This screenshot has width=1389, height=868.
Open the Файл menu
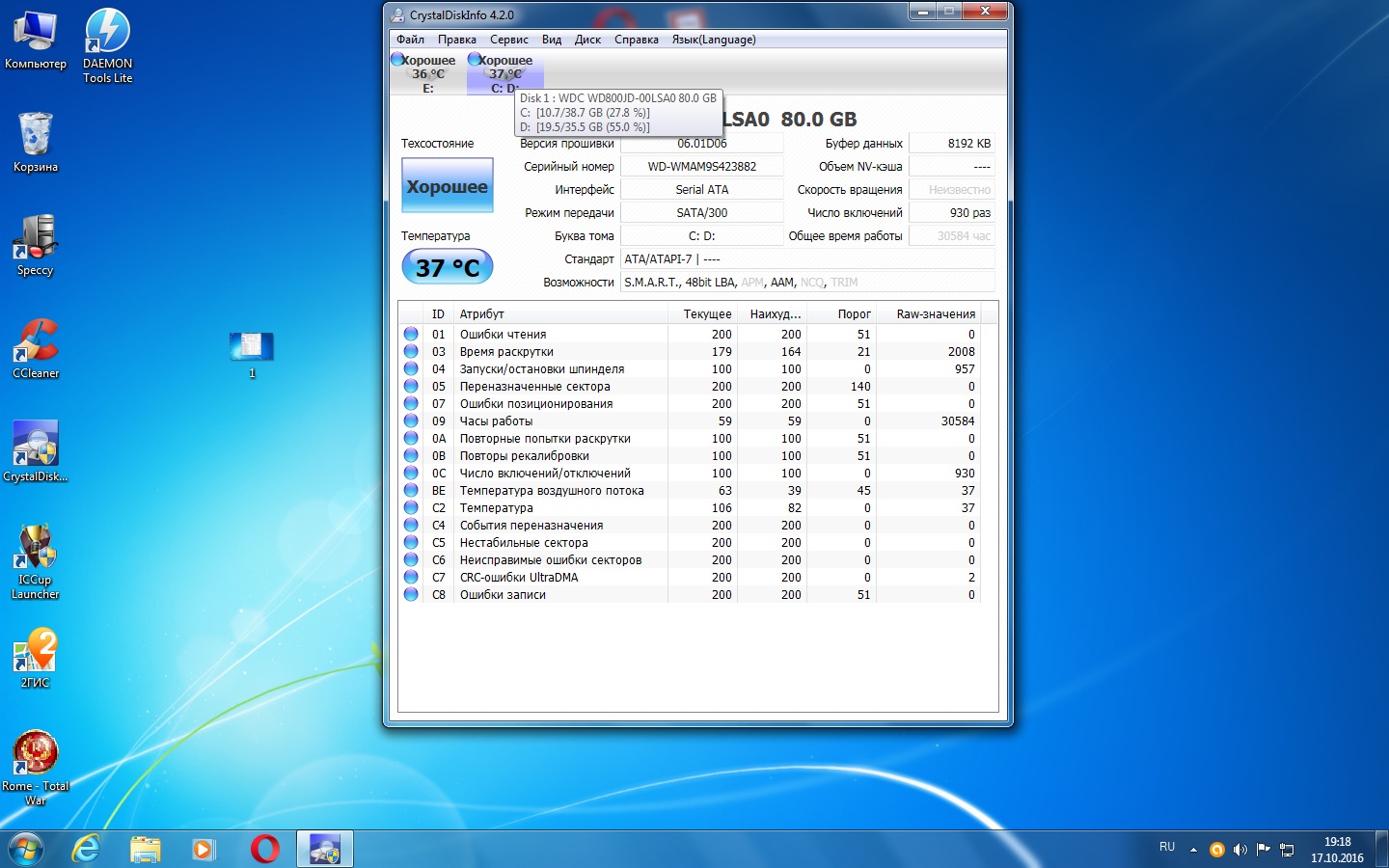(x=410, y=40)
